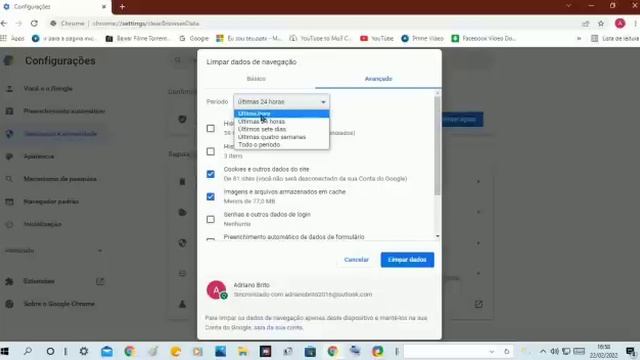Choose Últimos sete dias option

pyautogui.click(x=281, y=129)
